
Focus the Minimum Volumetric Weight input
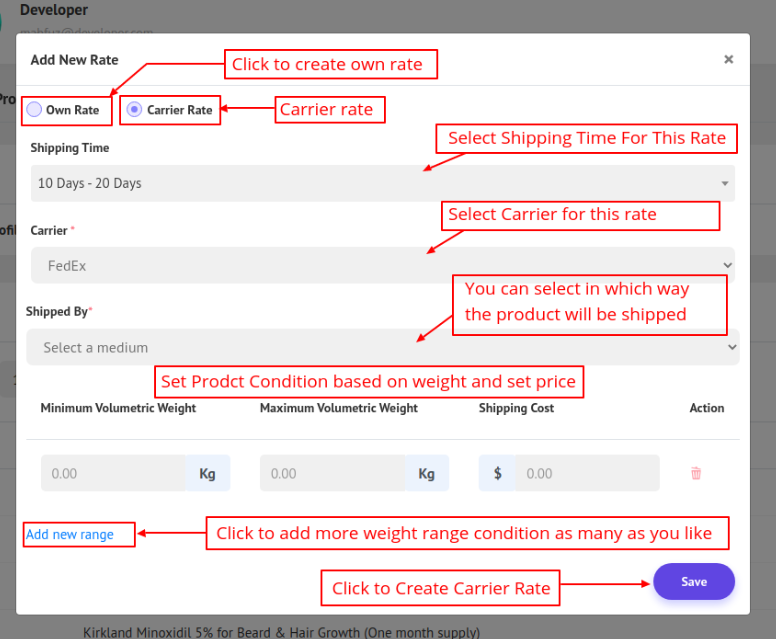[x=113, y=473]
